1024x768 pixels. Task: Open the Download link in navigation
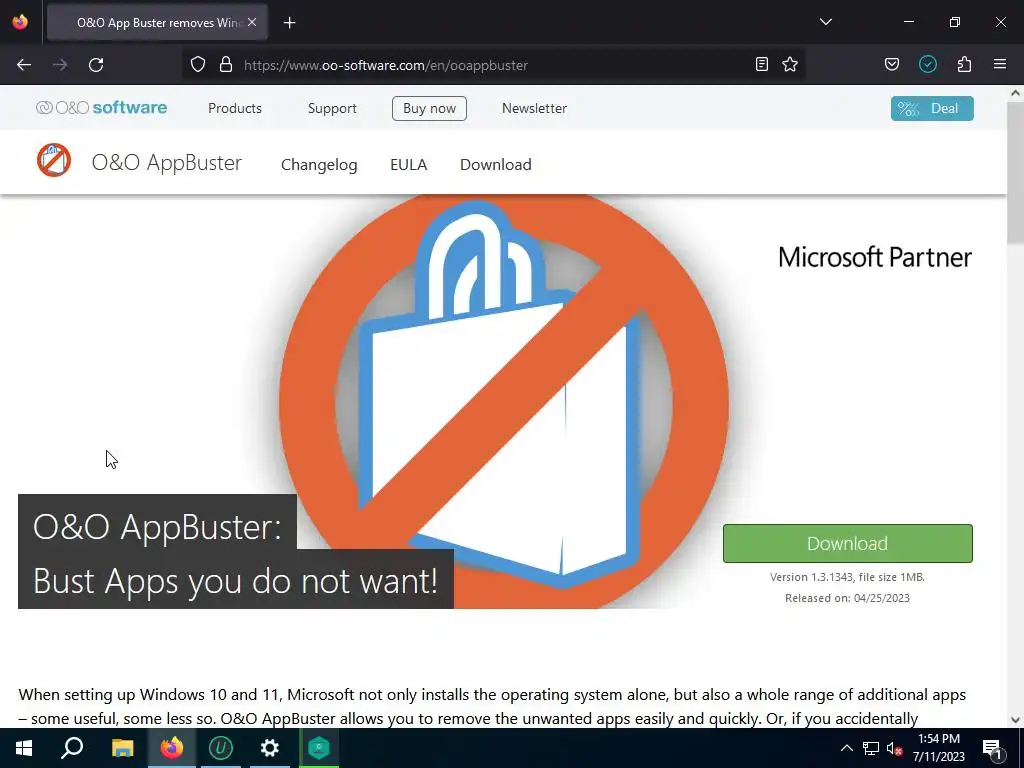pyautogui.click(x=496, y=165)
